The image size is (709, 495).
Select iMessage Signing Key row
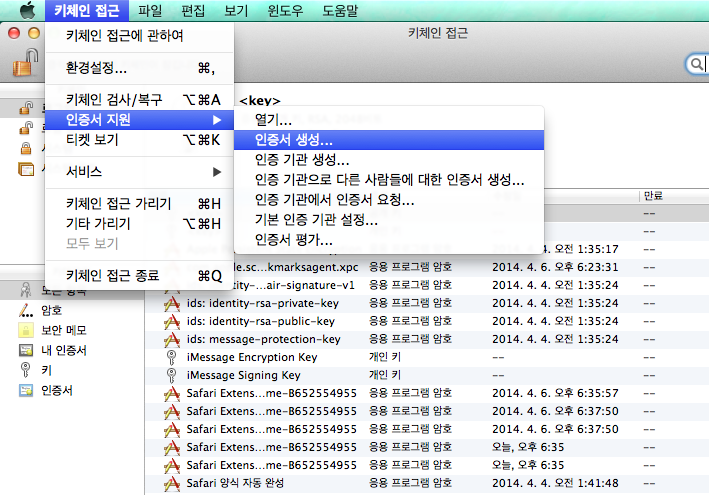(427, 375)
